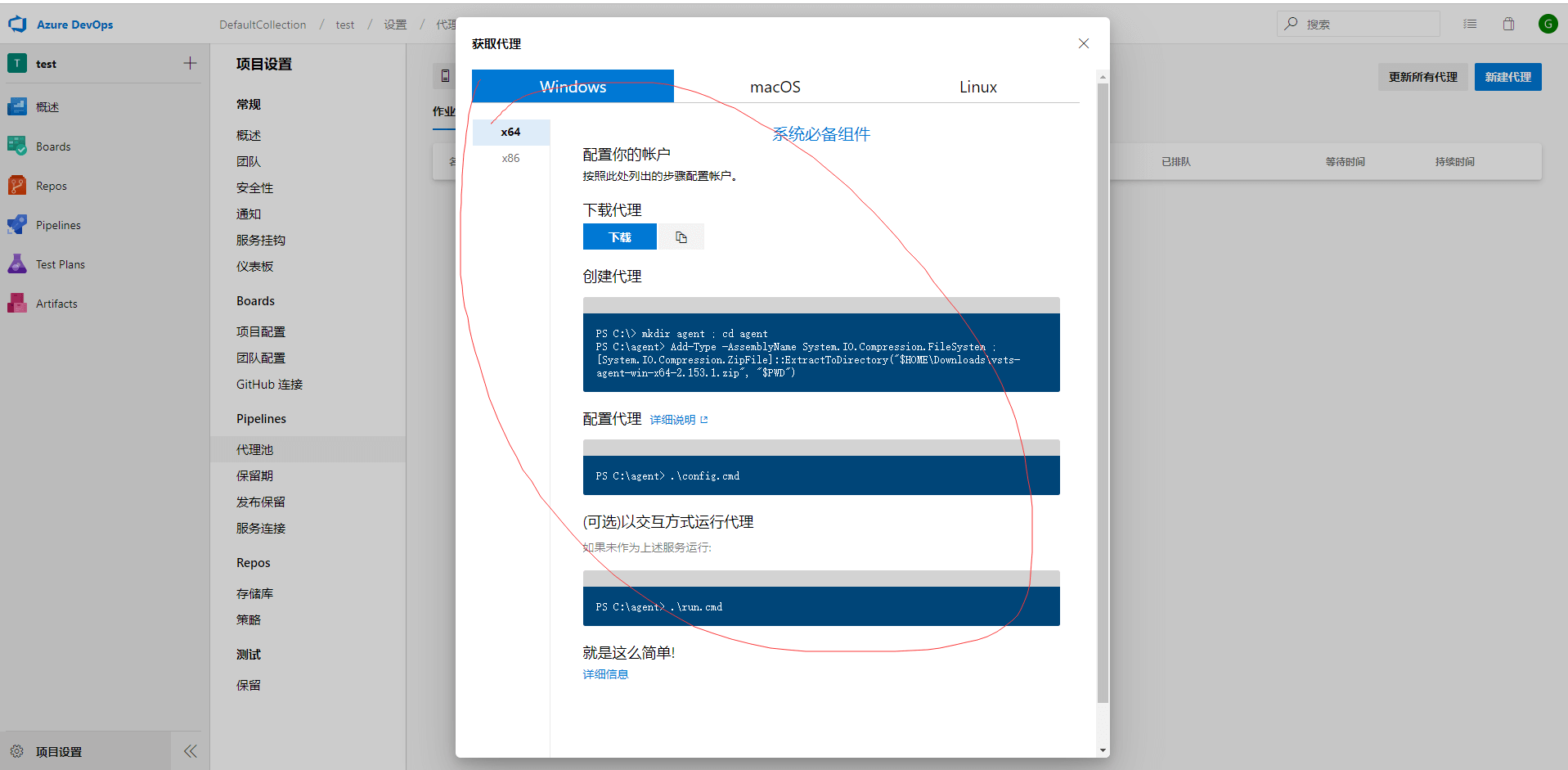Open the shopping bag marketplace icon
Viewport: 1568px width, 770px height.
pos(1508,24)
